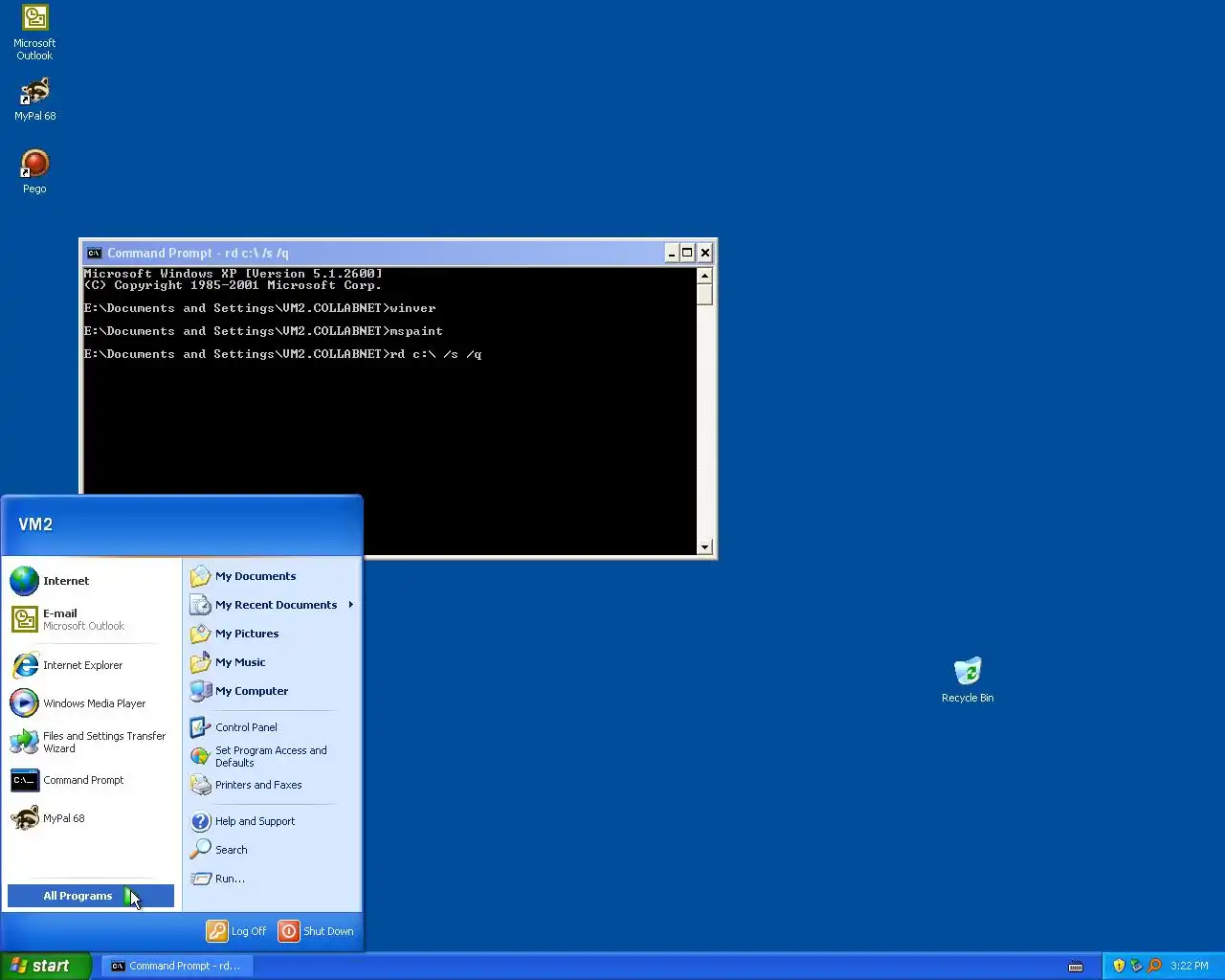Open Files and Settings Transfer Wizard
Viewport: 1225px width, 980px height.
(x=92, y=742)
